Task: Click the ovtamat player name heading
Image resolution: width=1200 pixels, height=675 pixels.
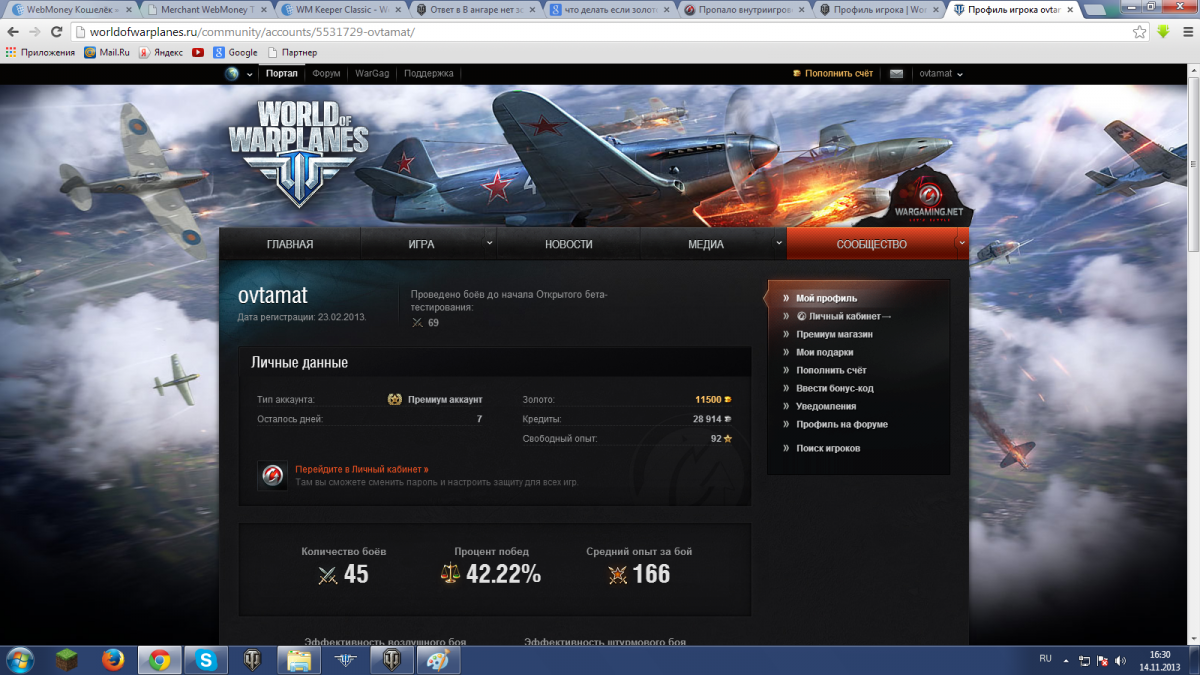Action: (273, 296)
